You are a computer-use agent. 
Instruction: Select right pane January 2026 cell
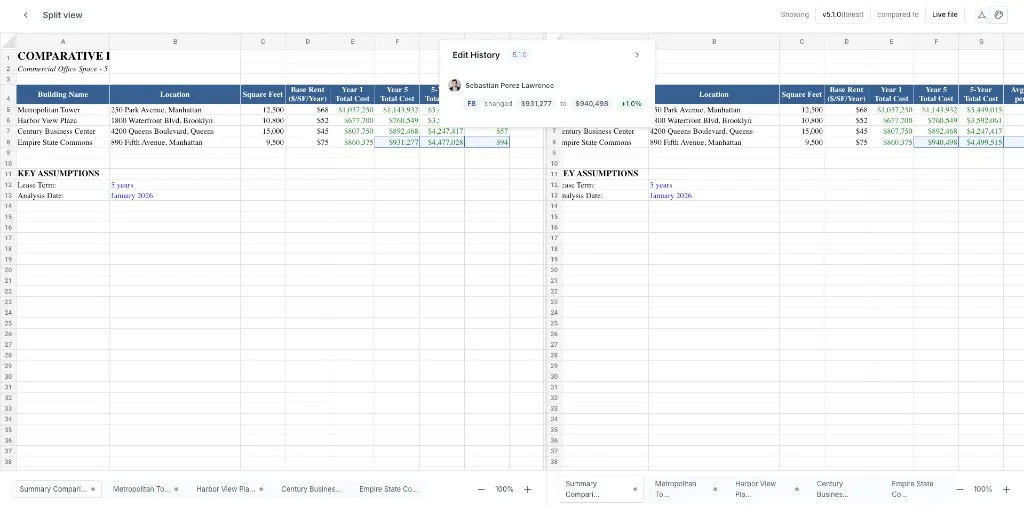pos(714,195)
